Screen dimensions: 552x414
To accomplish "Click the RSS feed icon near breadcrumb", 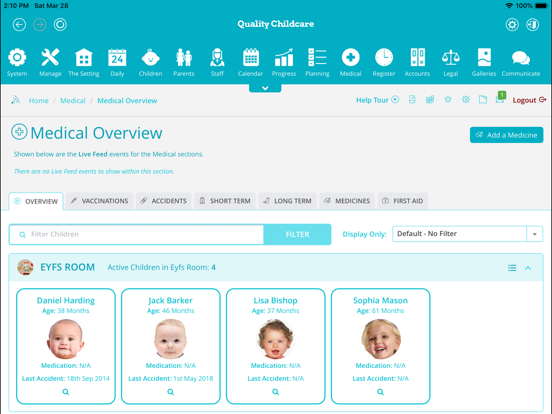I will coord(15,100).
